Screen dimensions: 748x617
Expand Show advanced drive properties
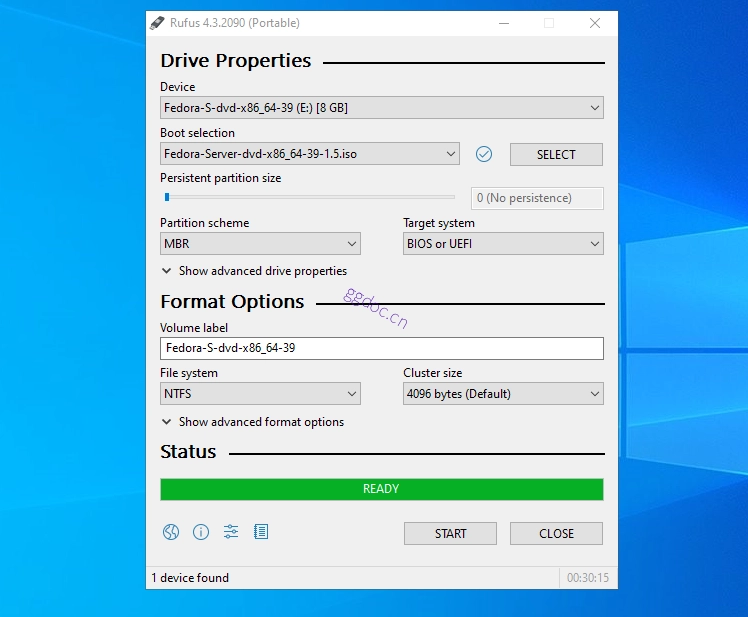click(x=254, y=271)
